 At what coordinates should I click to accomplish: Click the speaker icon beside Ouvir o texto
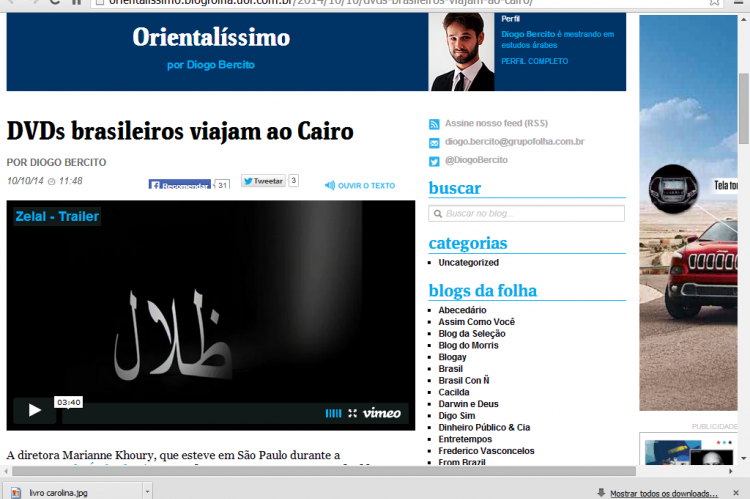(330, 185)
